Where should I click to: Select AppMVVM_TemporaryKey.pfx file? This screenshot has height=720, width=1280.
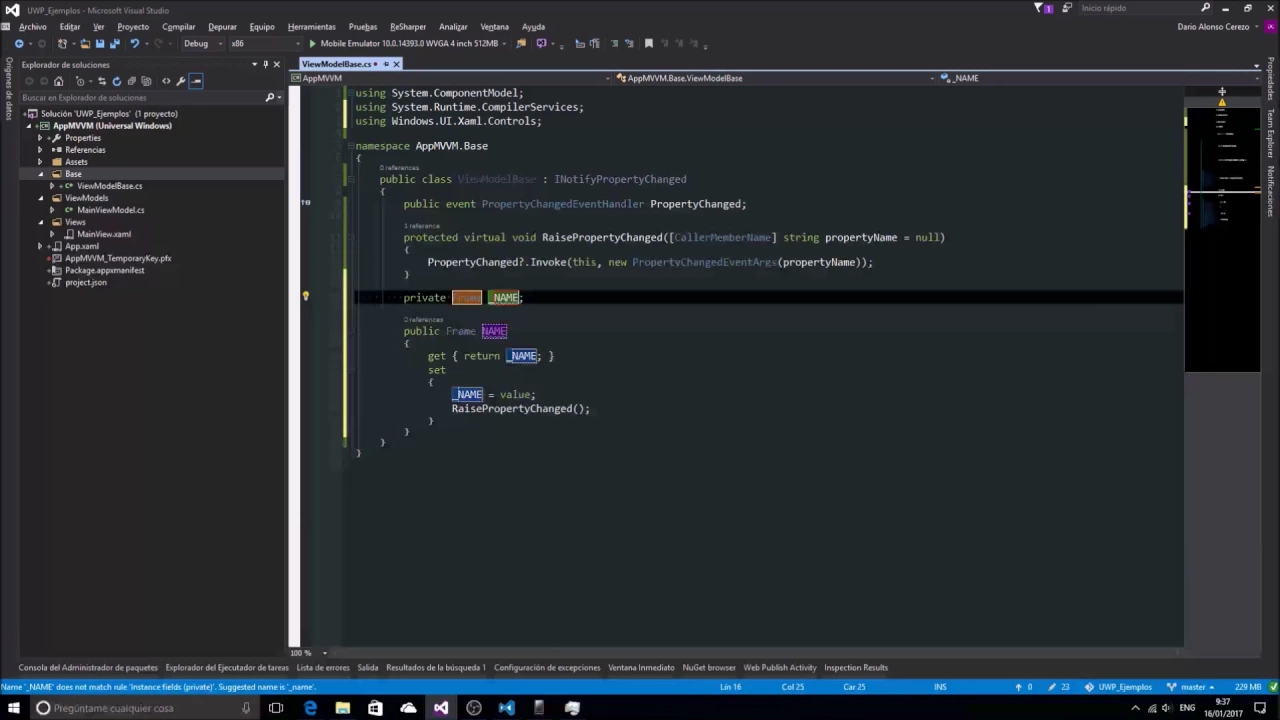(118, 258)
